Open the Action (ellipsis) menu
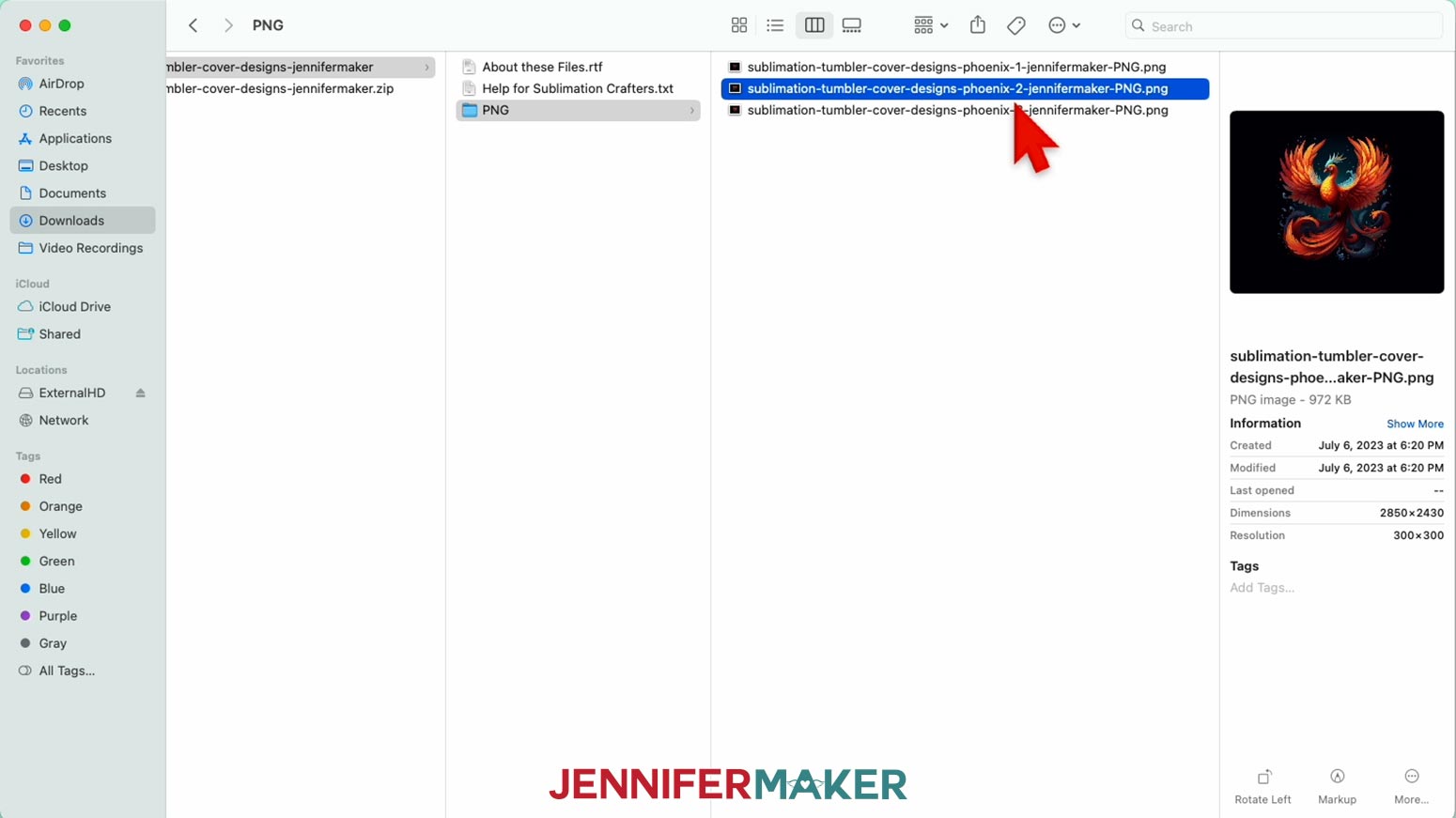The image size is (1456, 818). 1064,25
